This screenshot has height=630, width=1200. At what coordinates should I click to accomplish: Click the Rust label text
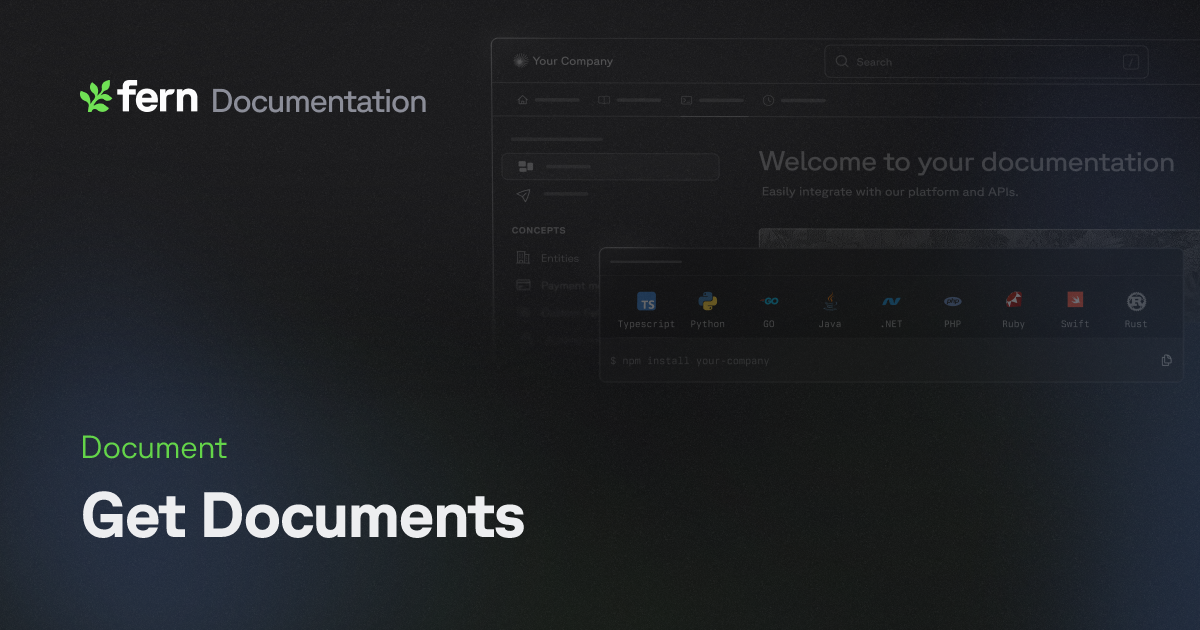coord(1136,324)
